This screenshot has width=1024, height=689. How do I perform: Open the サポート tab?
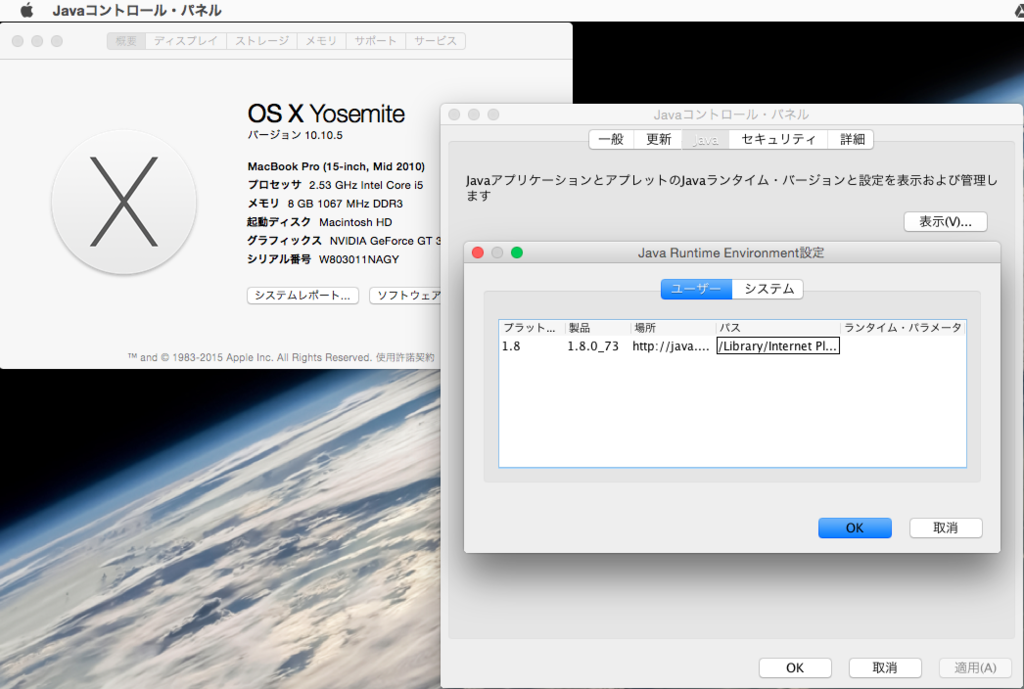coord(376,40)
